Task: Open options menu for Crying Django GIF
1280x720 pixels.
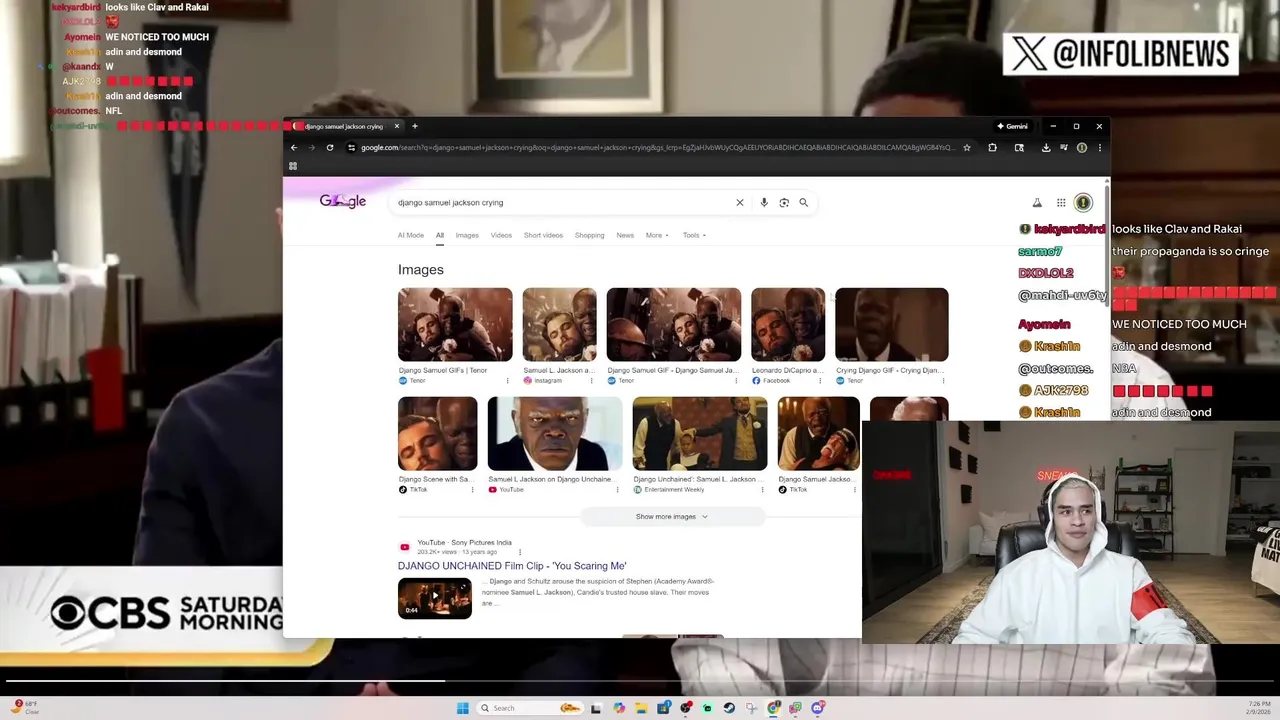Action: tap(943, 381)
